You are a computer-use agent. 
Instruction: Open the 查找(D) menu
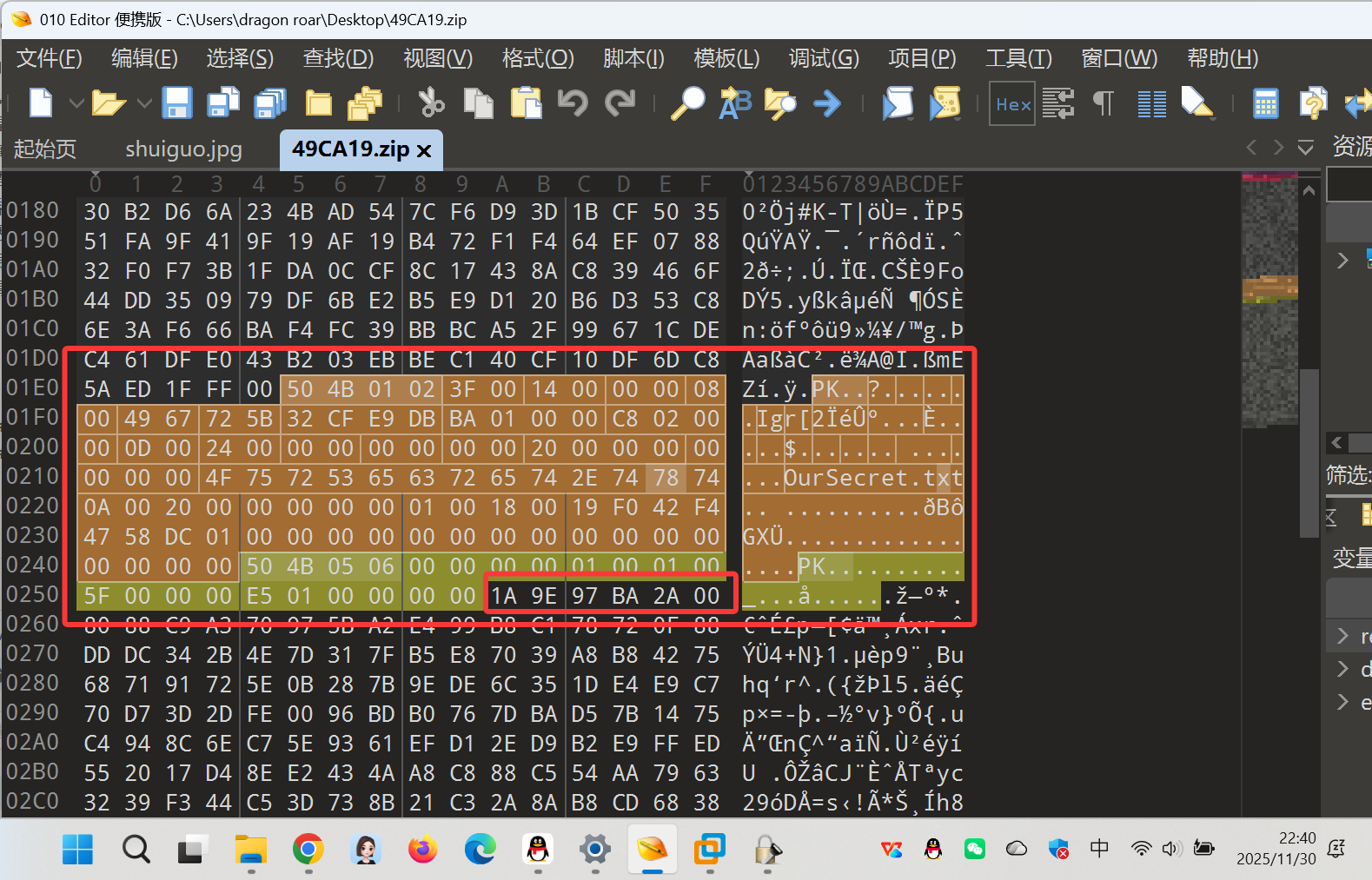click(338, 58)
